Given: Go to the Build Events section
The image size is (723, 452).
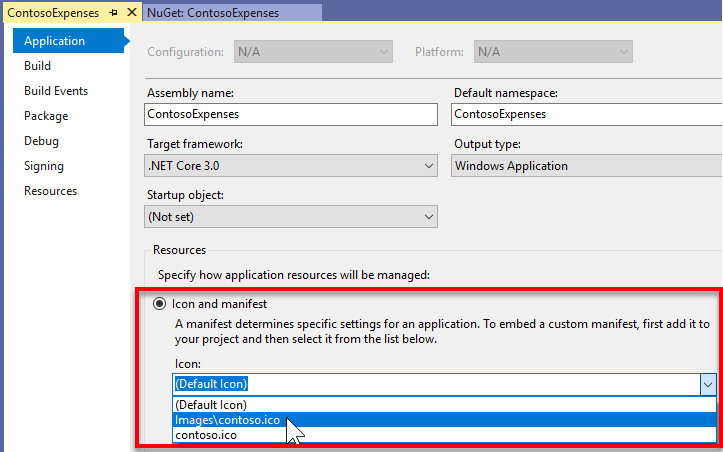Looking at the screenshot, I should click(x=56, y=91).
